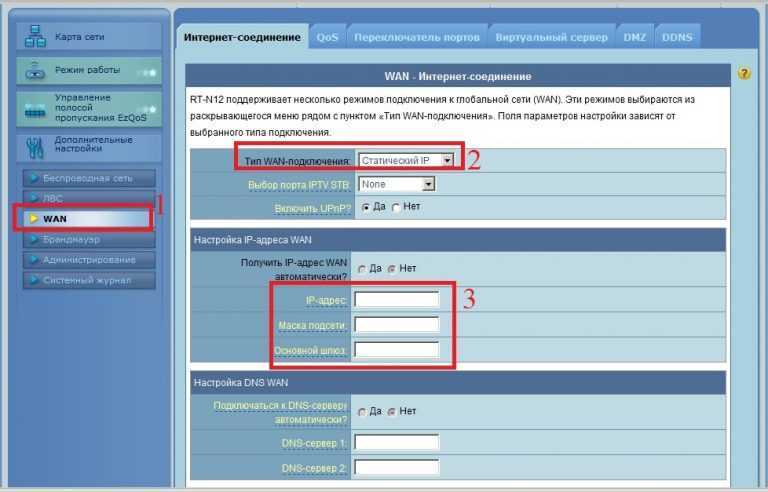Click the DNS-сервер 2 input field
The image size is (768, 492).
point(397,467)
